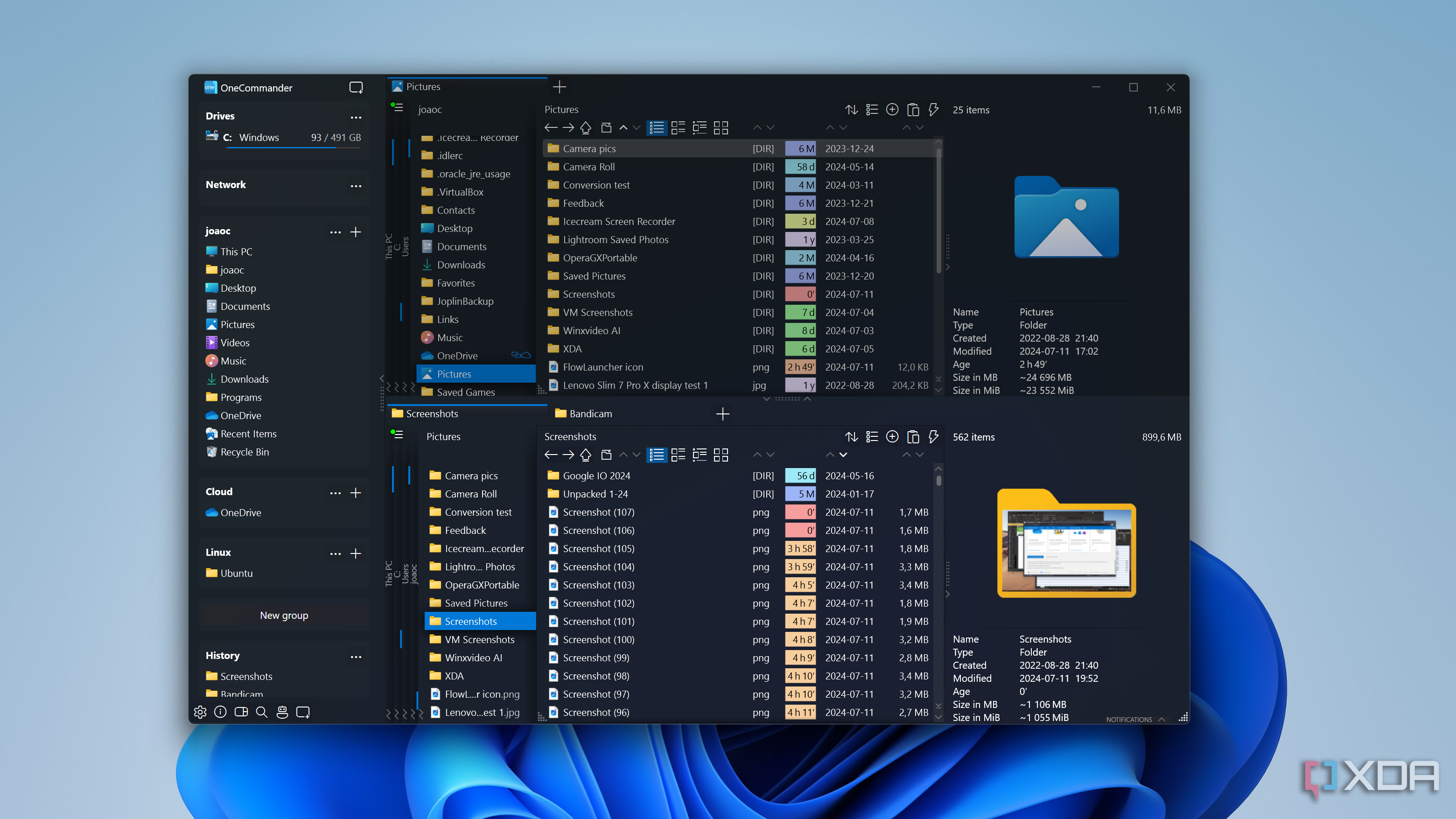Click circled plus new item icon in Pictures pane
Viewport: 1456px width, 819px height.
pos(892,110)
